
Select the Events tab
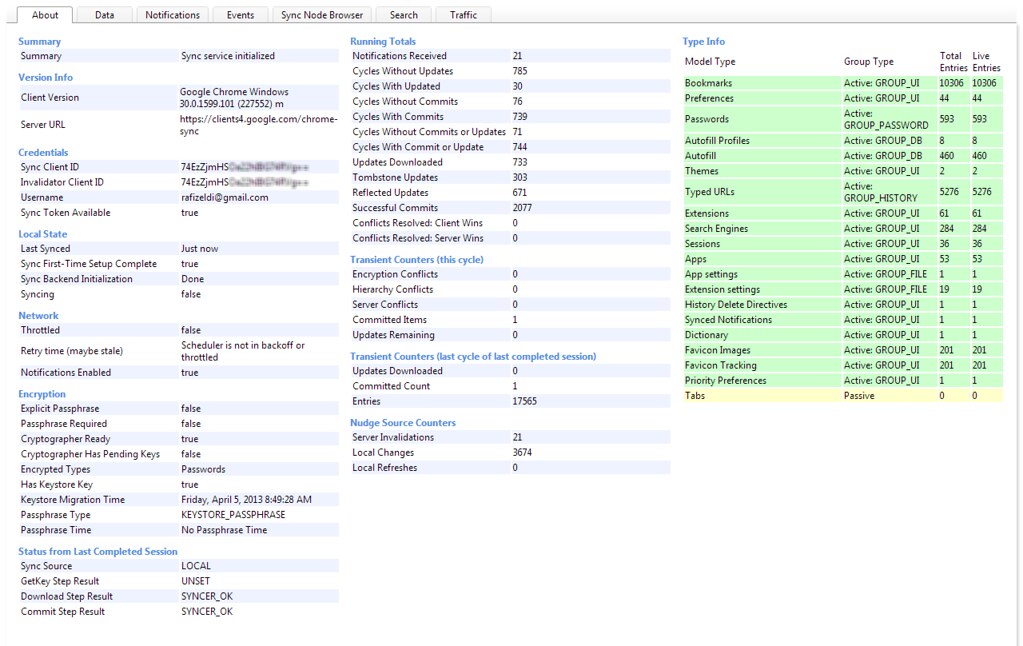240,15
